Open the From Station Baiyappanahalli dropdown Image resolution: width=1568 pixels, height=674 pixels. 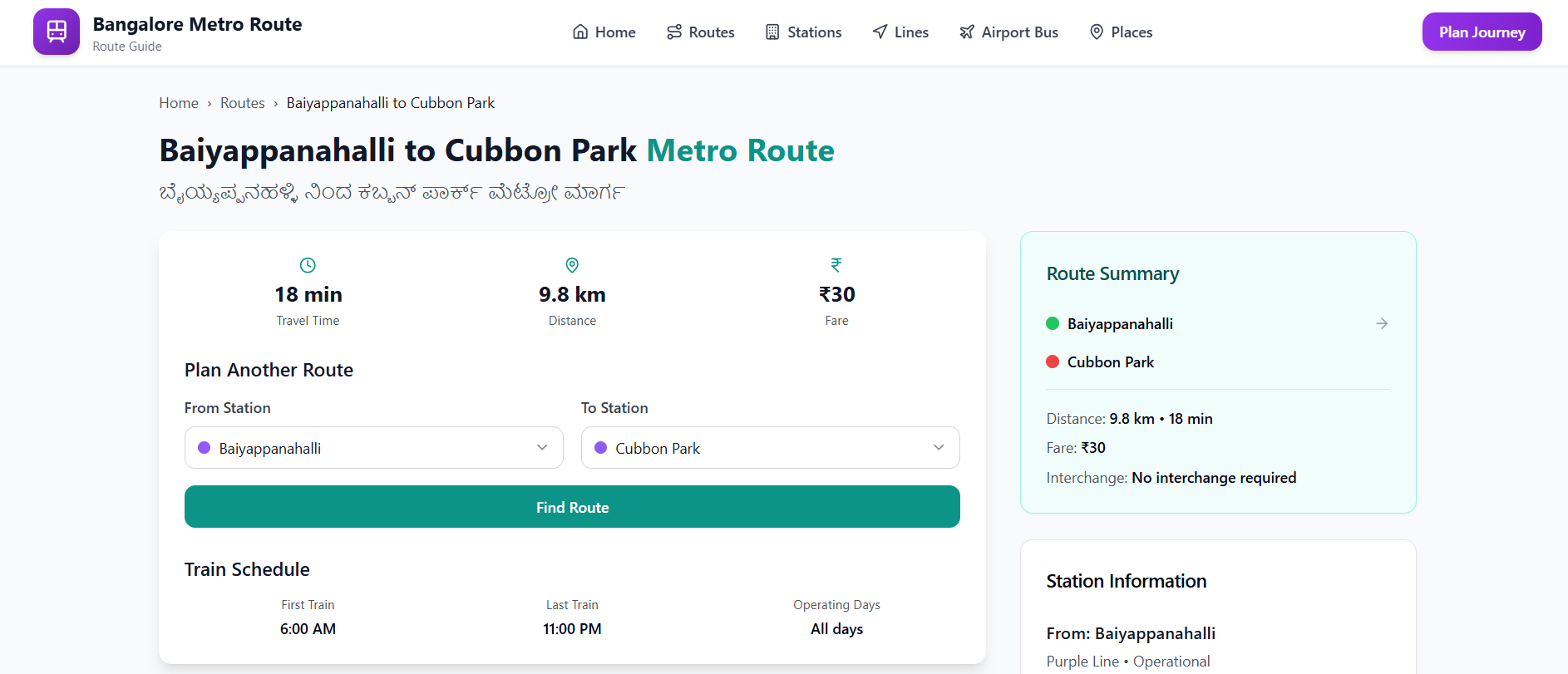point(374,448)
